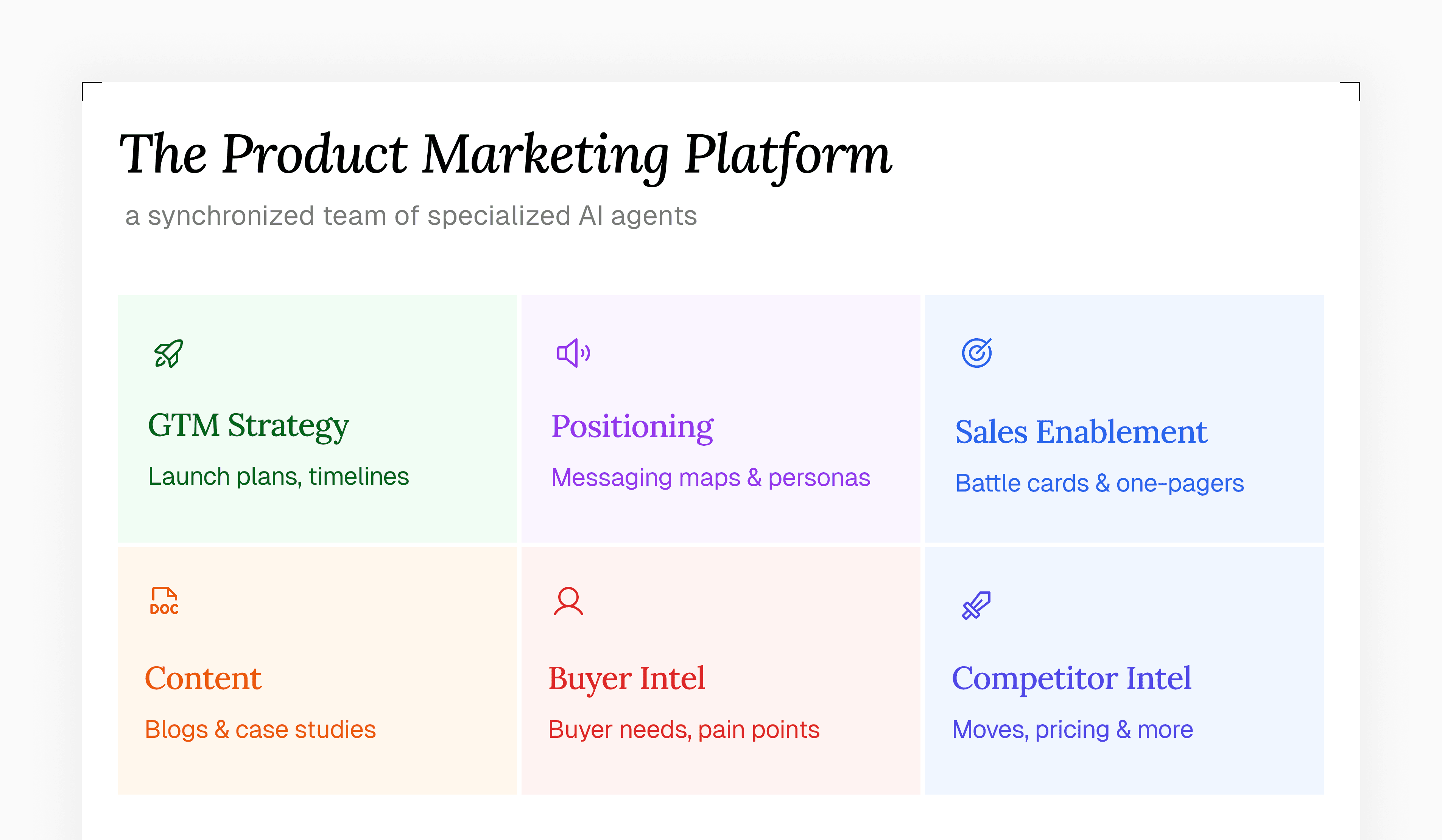The image size is (1442, 840).
Task: Click the rocket icon in GTM Strategy
Action: click(x=169, y=353)
